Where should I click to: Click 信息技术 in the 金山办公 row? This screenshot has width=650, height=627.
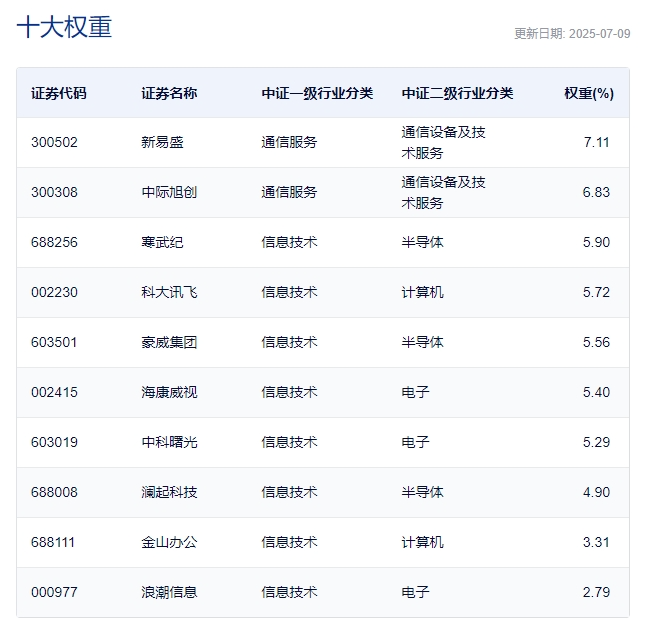pos(289,542)
